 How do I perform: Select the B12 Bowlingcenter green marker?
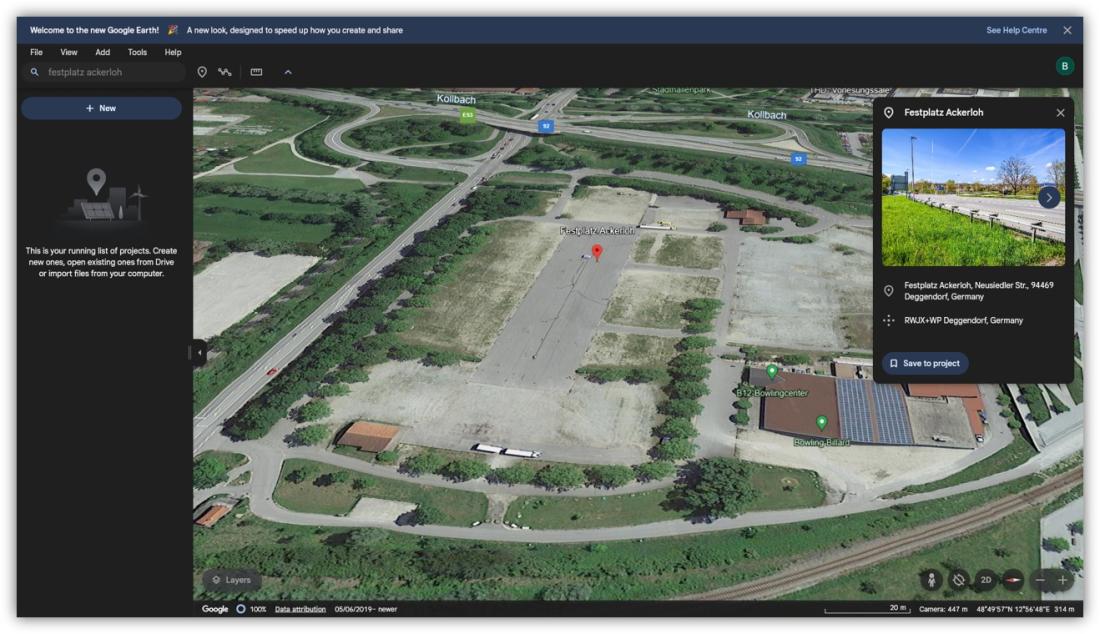772,372
